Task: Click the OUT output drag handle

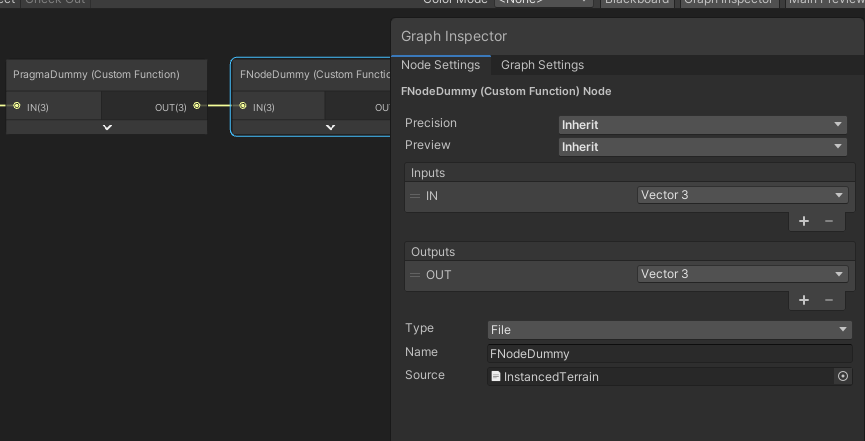Action: point(415,275)
